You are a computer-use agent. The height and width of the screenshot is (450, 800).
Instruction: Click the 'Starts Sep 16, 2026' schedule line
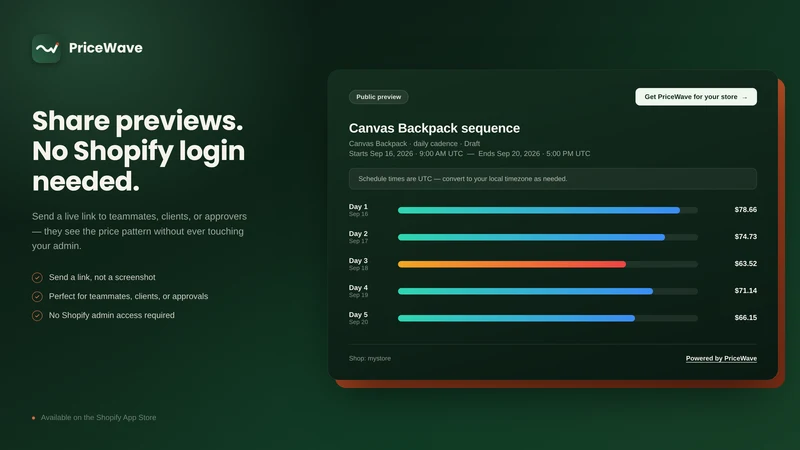[x=469, y=154]
